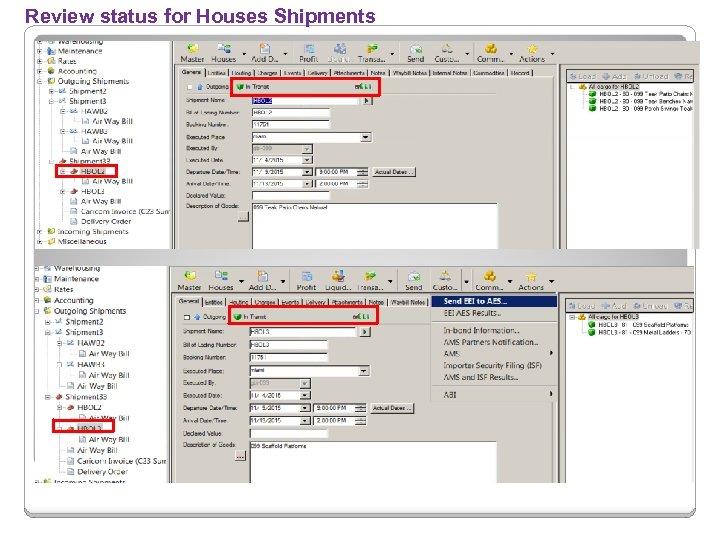Click the Send envelope icon in HBOL3 window
The width and height of the screenshot is (720, 540).
pos(414,277)
